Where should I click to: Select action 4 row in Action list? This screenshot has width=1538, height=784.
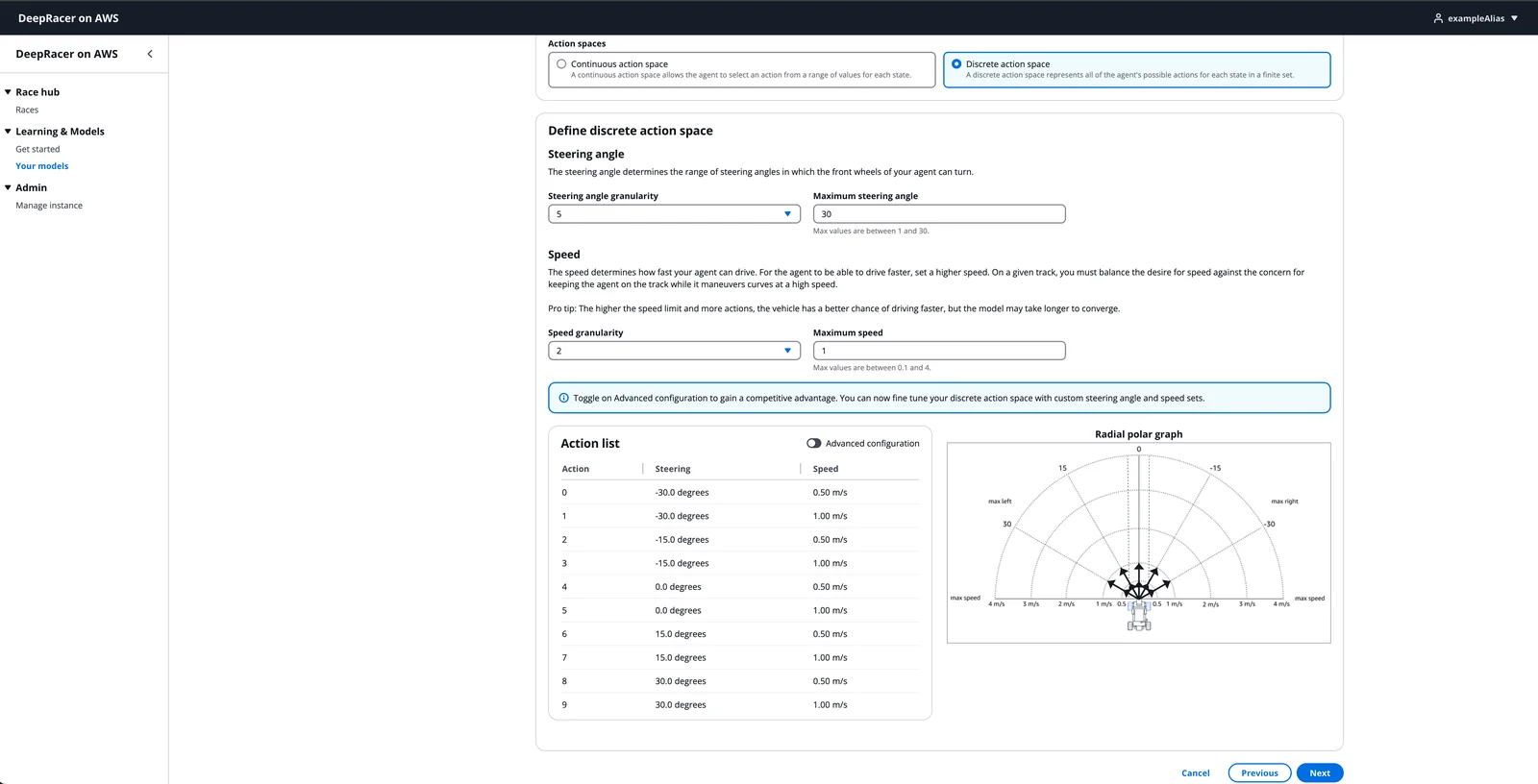pyautogui.click(x=740, y=587)
